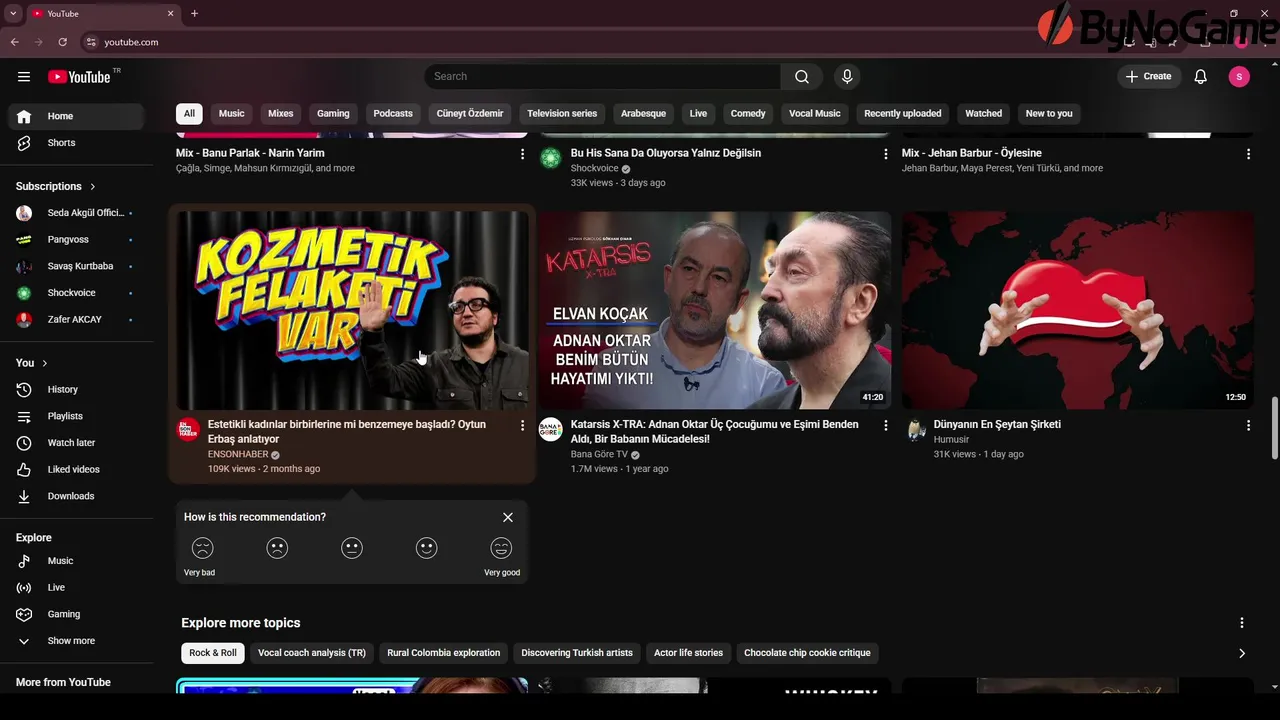Select Television series chip
1280x720 pixels.
(x=562, y=114)
